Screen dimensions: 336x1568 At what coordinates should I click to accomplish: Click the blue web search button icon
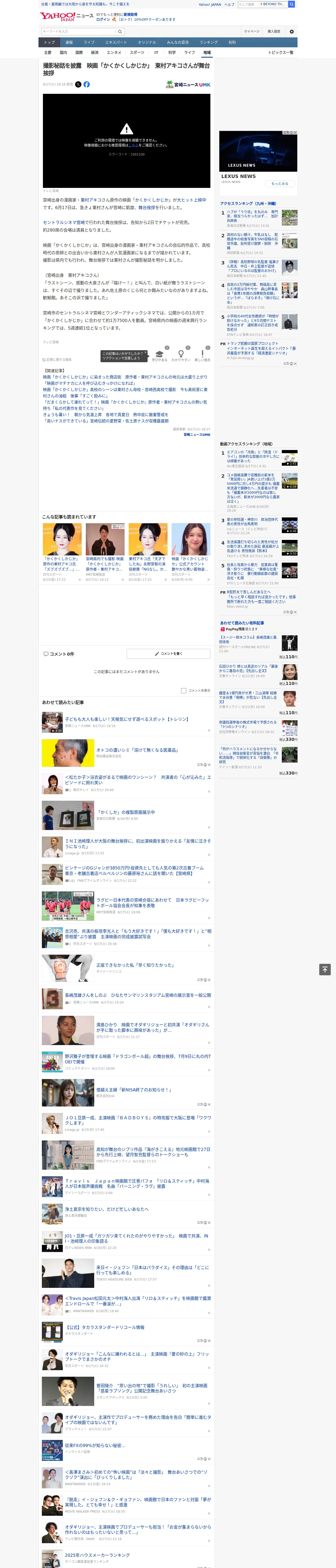[x=292, y=4]
